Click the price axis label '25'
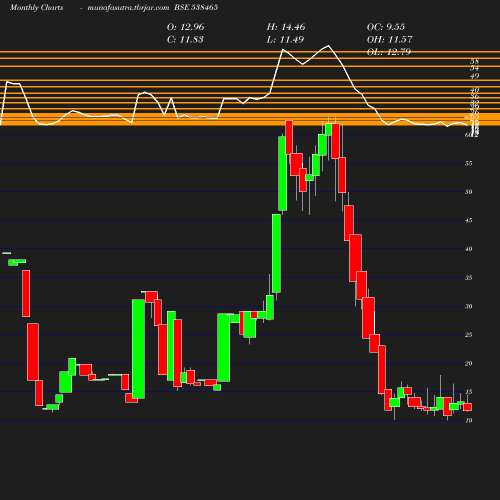This screenshot has width=500, height=500. (x=468, y=335)
